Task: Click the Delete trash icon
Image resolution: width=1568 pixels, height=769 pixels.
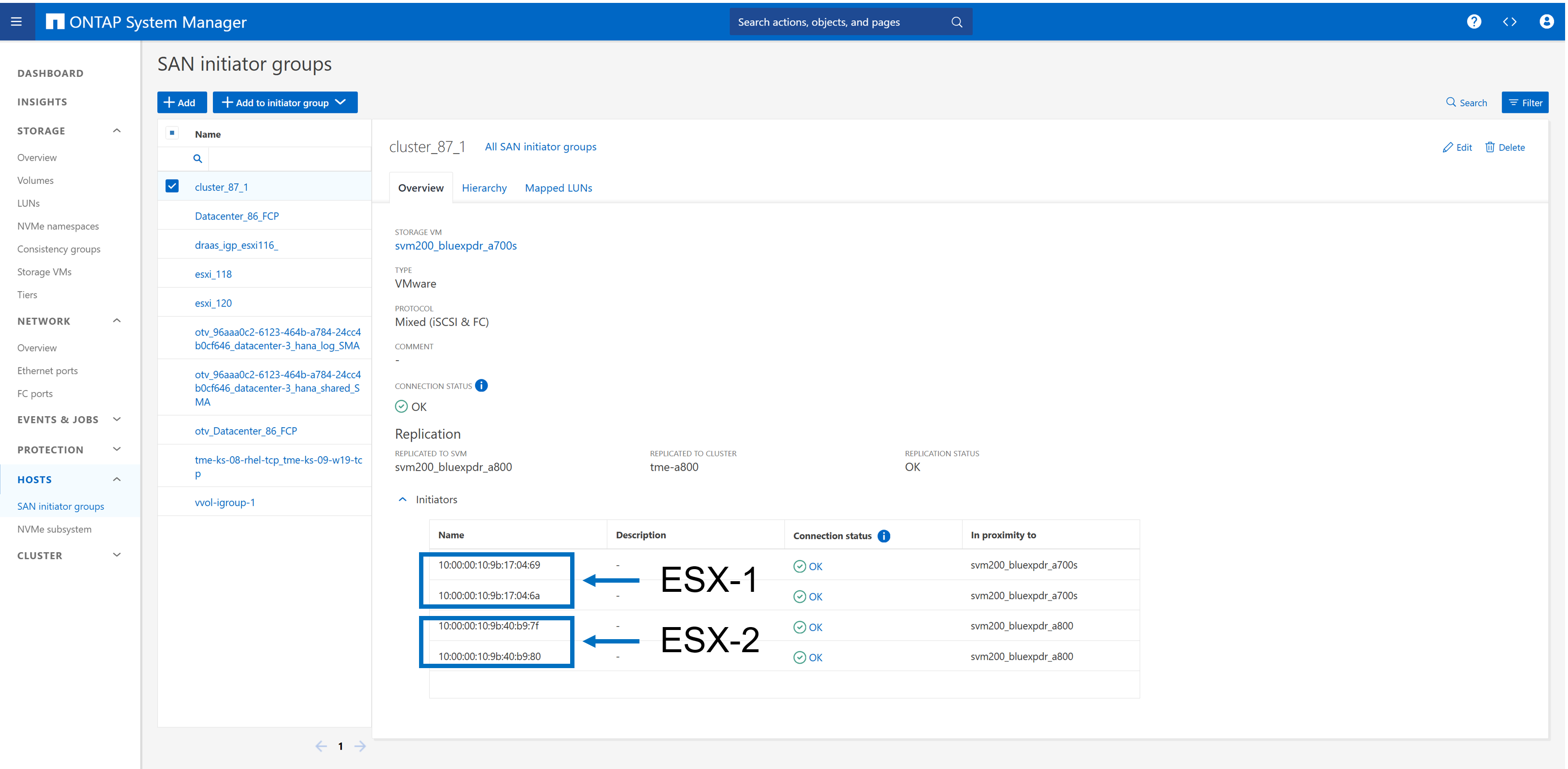Action: pos(1489,147)
